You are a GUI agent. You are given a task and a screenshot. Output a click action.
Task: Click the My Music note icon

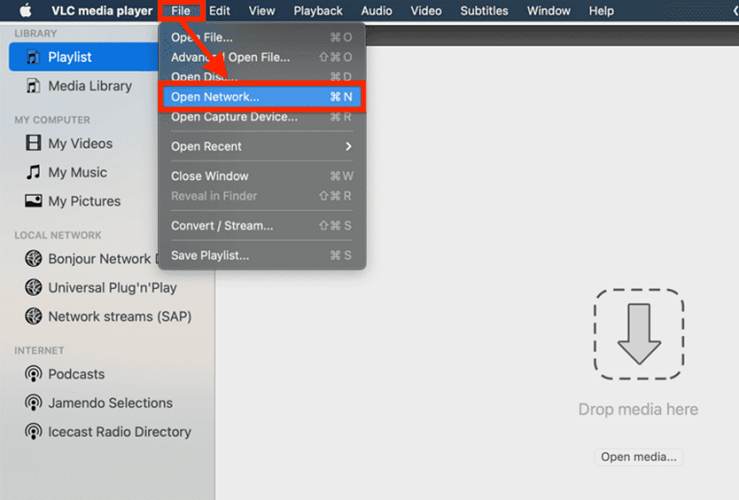[x=33, y=173]
